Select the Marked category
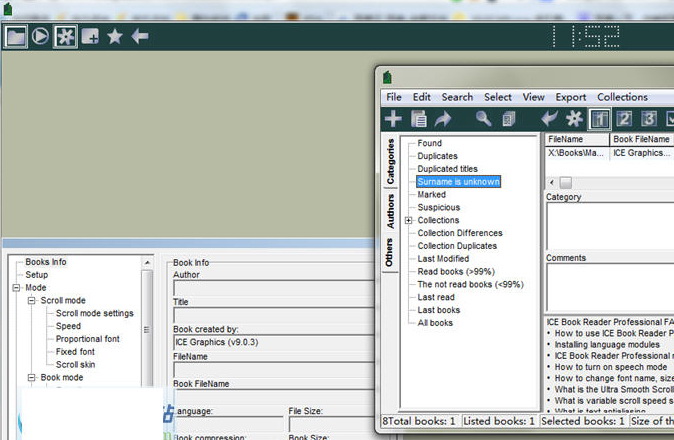 [x=432, y=195]
